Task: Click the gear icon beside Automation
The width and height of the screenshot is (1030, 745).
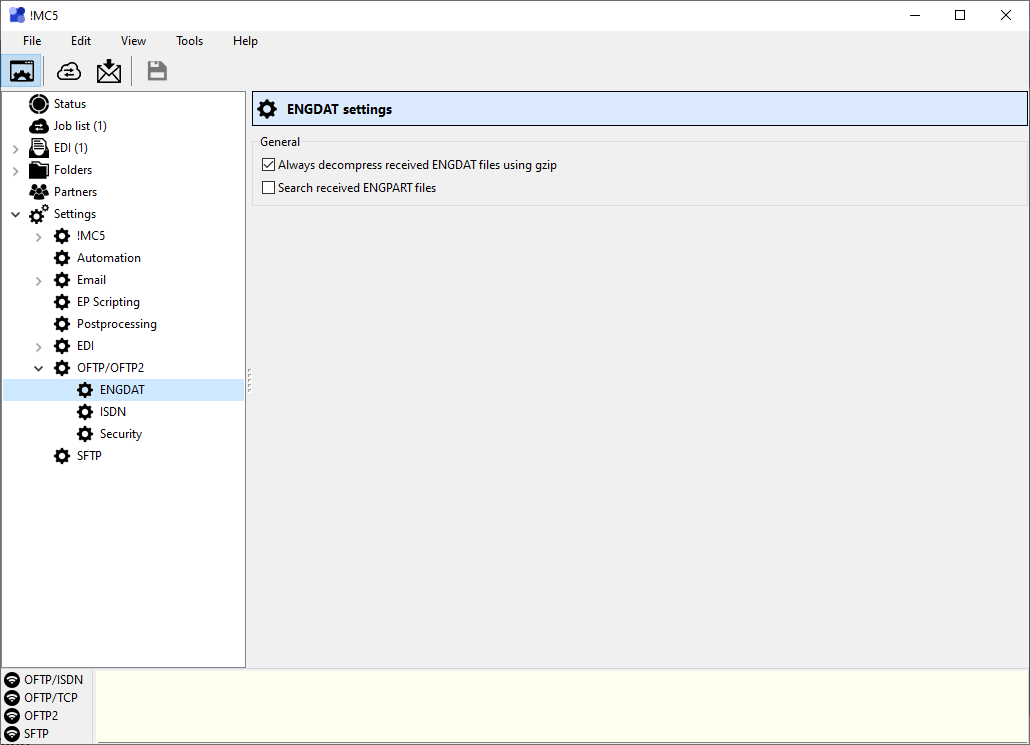Action: click(x=62, y=258)
